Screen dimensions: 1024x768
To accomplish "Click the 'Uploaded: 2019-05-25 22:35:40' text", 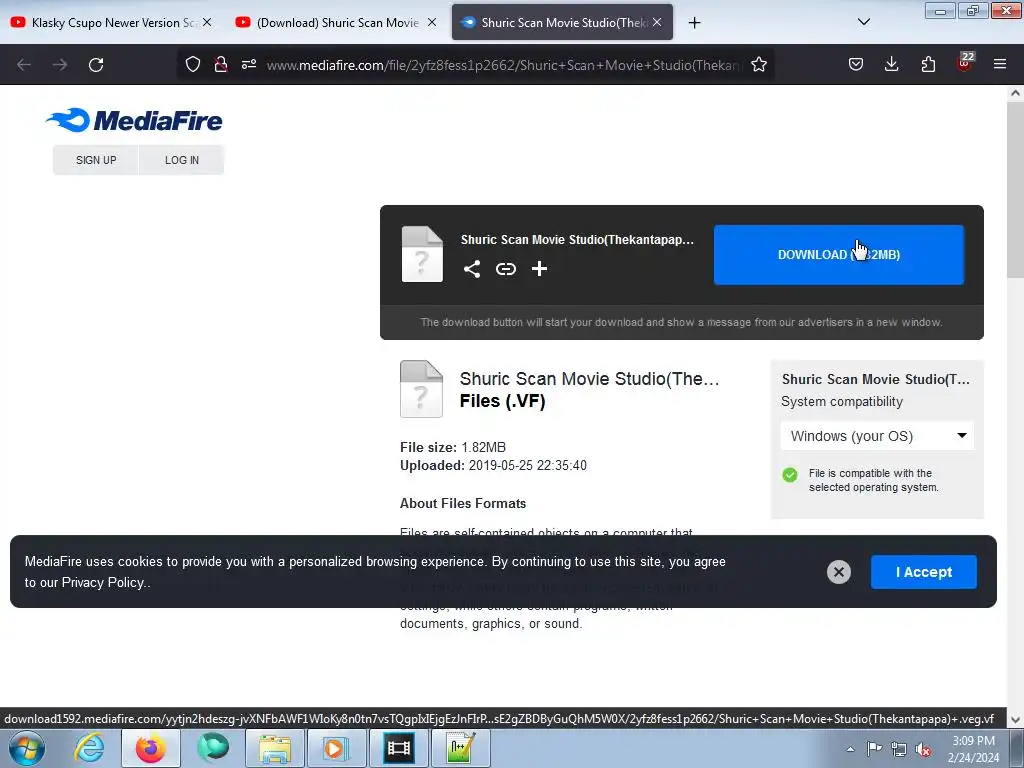I will coord(493,466).
